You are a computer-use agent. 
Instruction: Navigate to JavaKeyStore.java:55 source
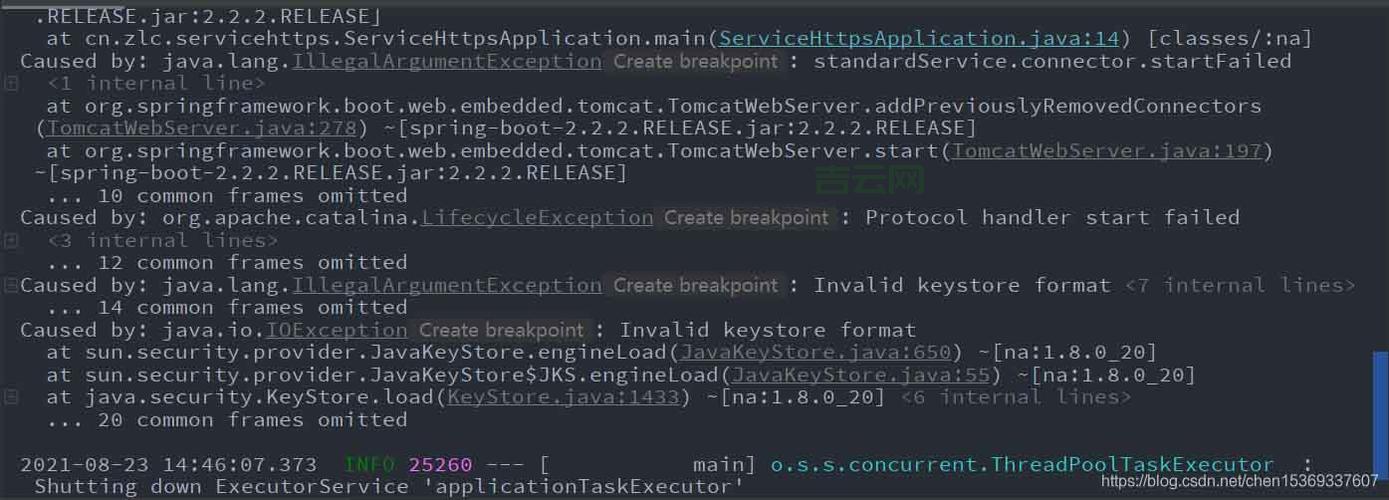(x=862, y=376)
